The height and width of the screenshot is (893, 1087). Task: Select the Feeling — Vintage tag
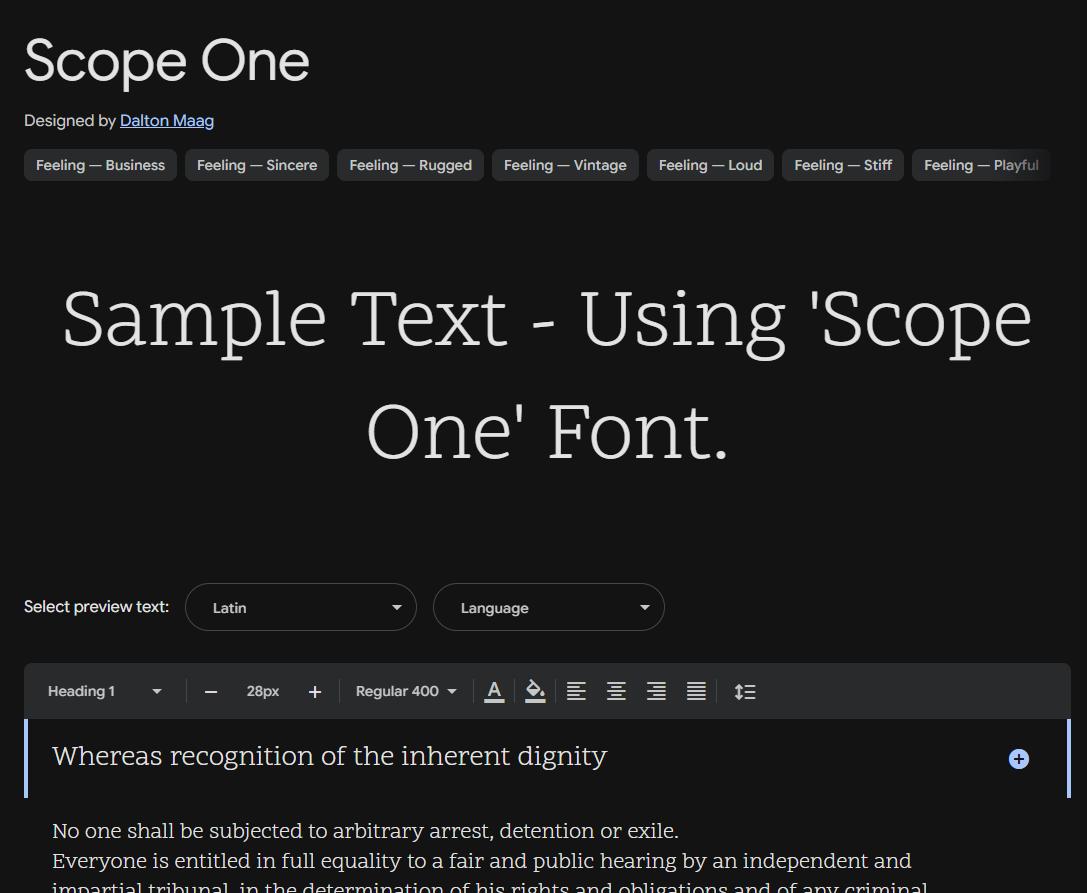coord(565,165)
